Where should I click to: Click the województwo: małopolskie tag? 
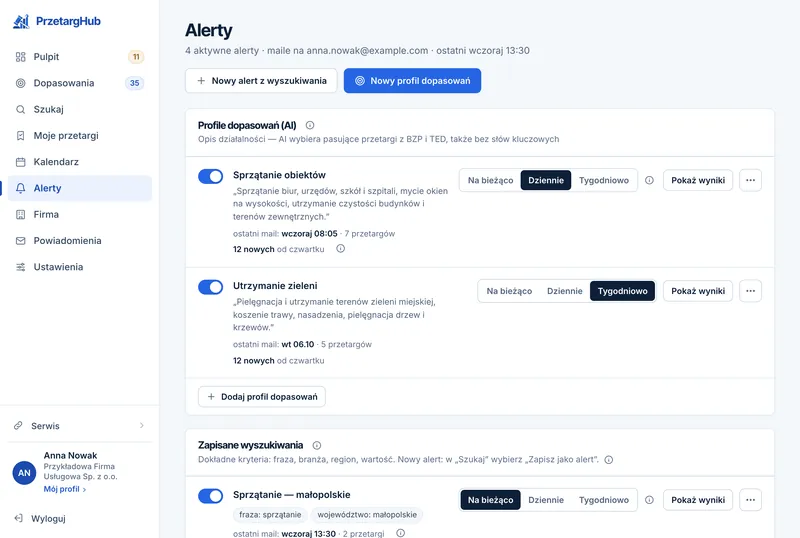click(367, 515)
